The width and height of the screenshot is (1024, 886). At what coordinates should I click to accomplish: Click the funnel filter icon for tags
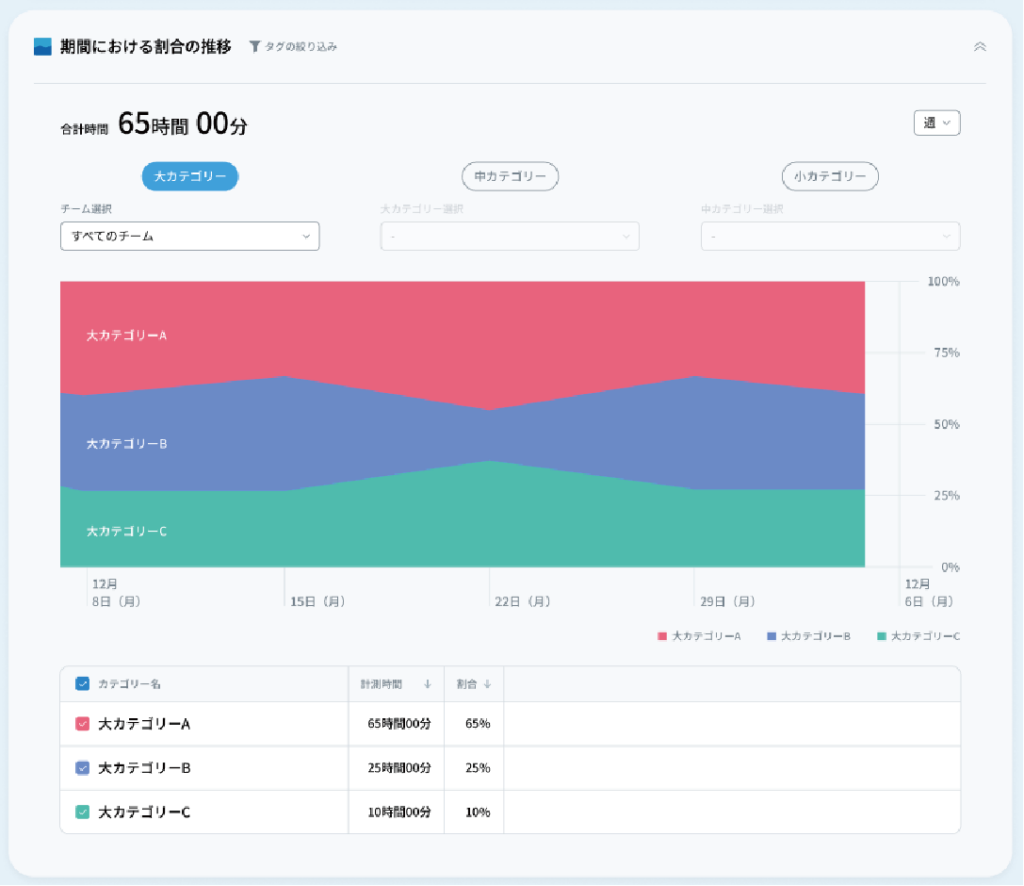(x=255, y=46)
